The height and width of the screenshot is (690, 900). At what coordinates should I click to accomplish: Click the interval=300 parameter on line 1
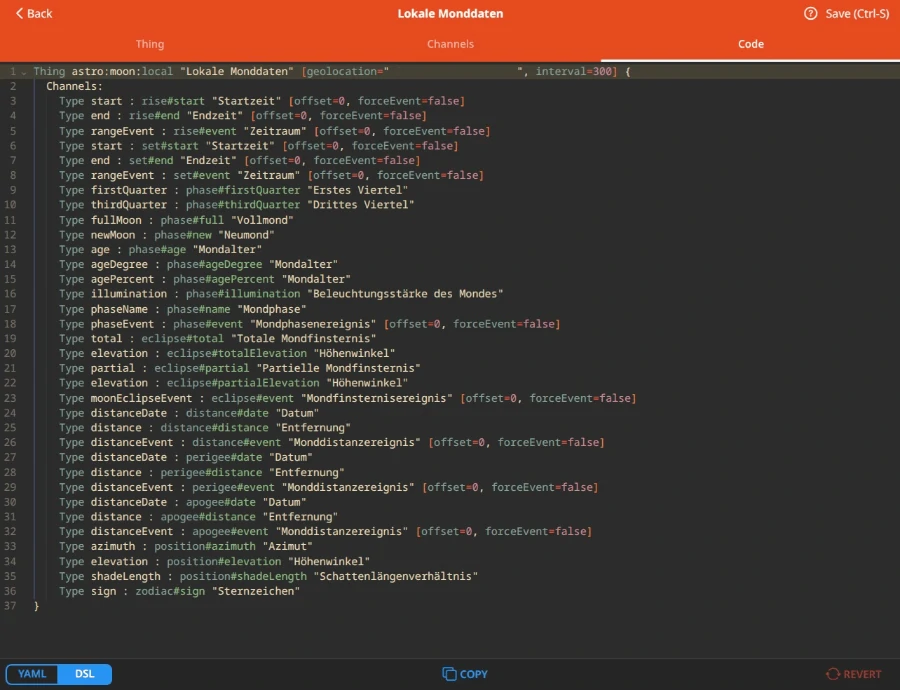coord(573,72)
